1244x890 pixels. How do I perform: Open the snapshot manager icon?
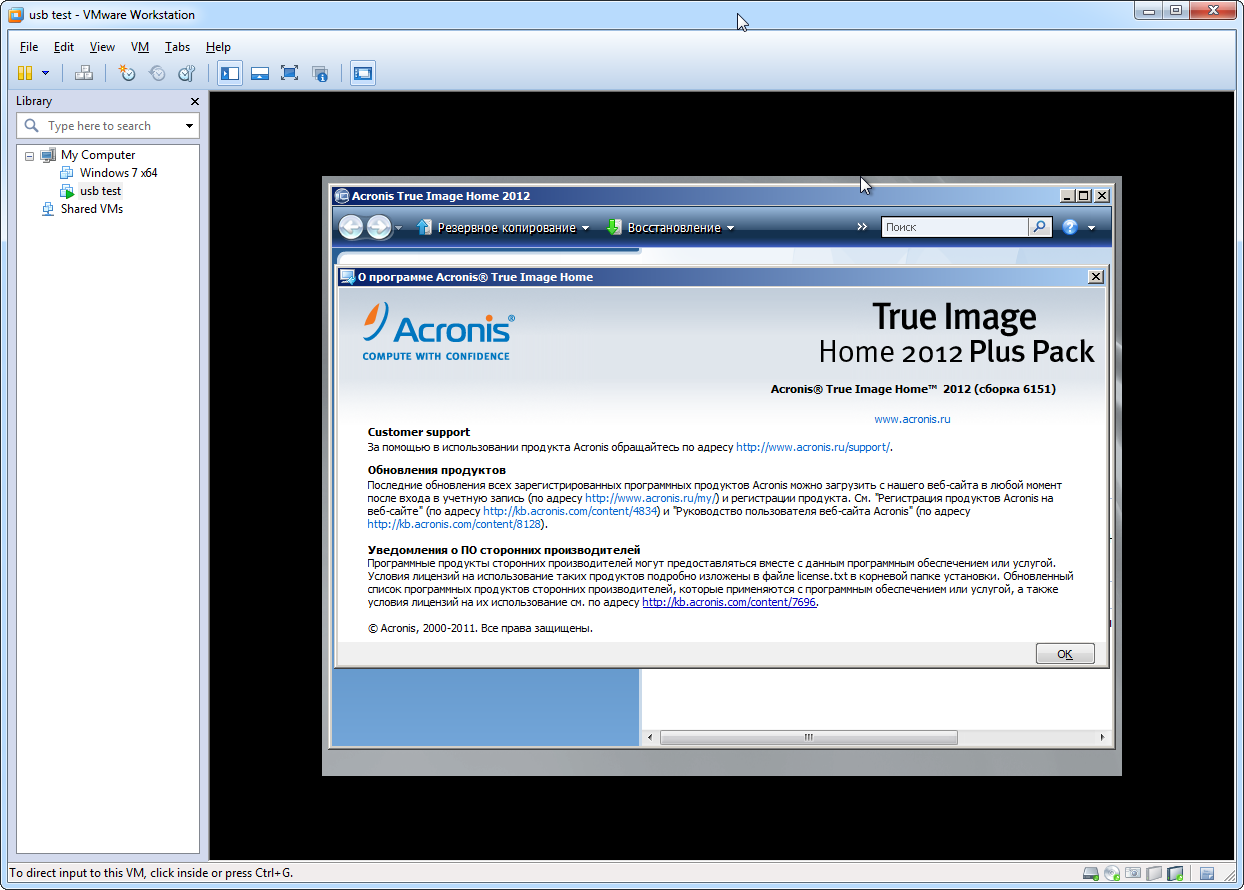point(187,73)
